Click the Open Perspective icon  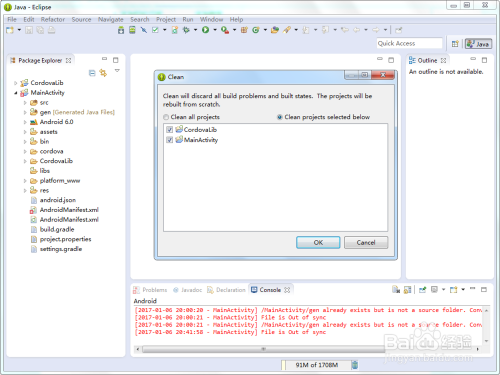tap(455, 44)
